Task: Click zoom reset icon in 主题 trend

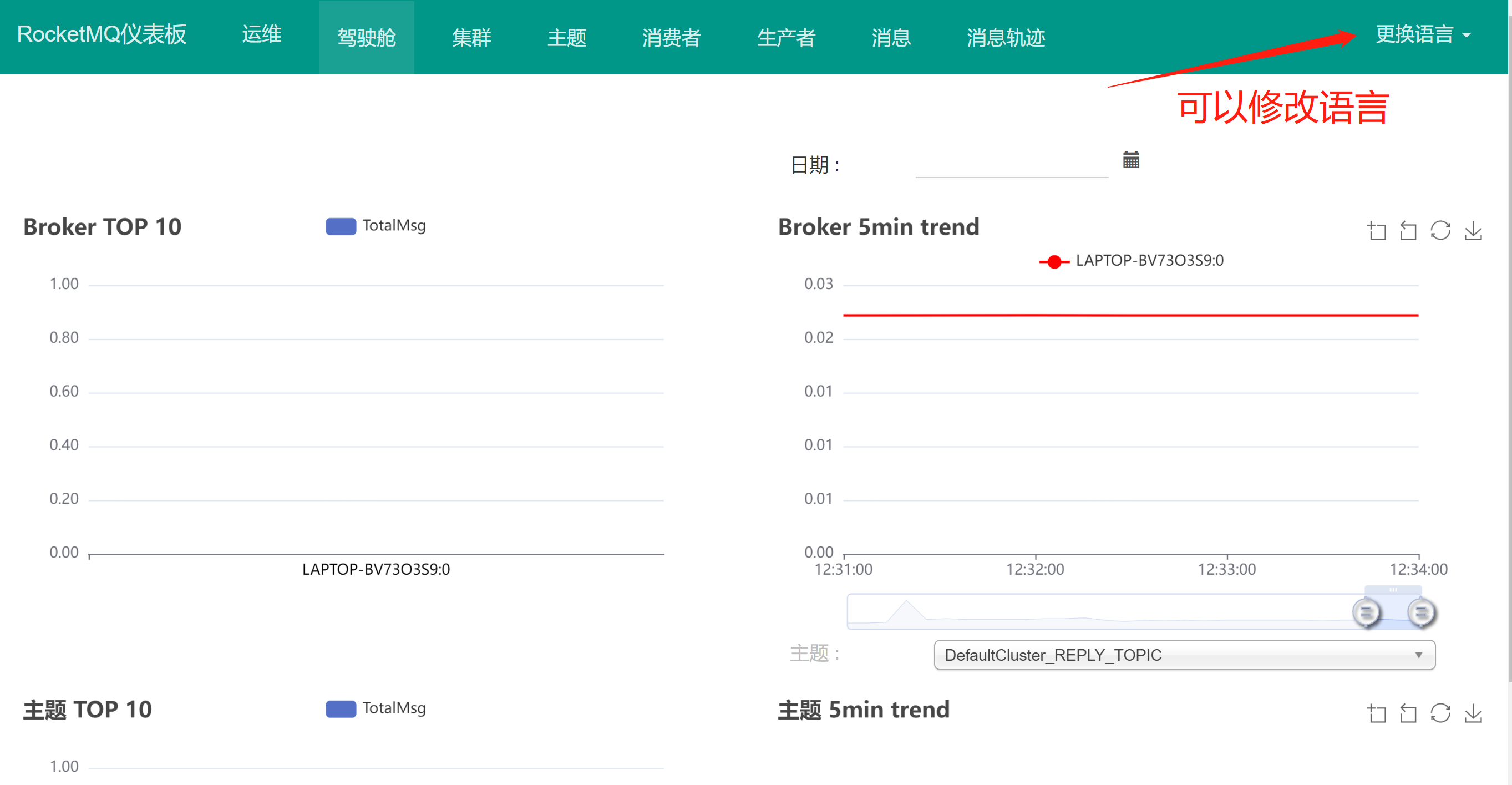Action: point(1408,713)
